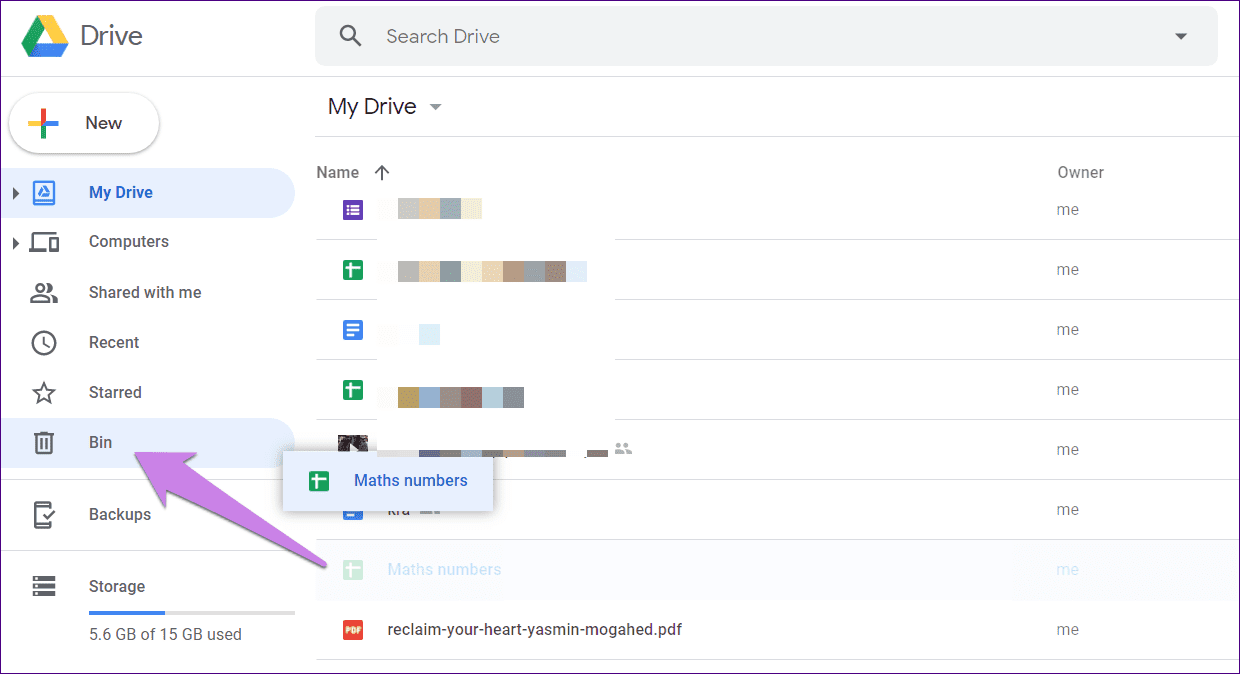This screenshot has width=1240, height=674.
Task: Open reclaim-your-heart-yasmin-mogahed.pdf
Action: click(535, 630)
